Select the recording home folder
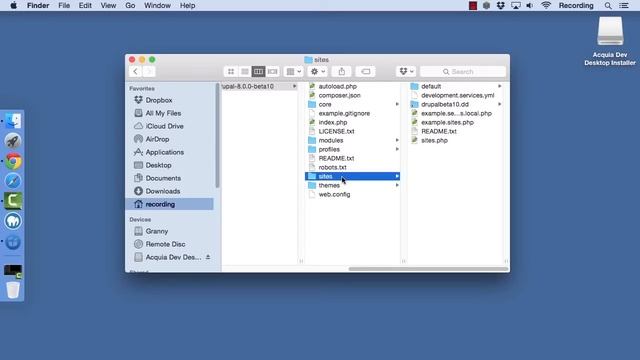The height and width of the screenshot is (360, 640). click(170, 204)
